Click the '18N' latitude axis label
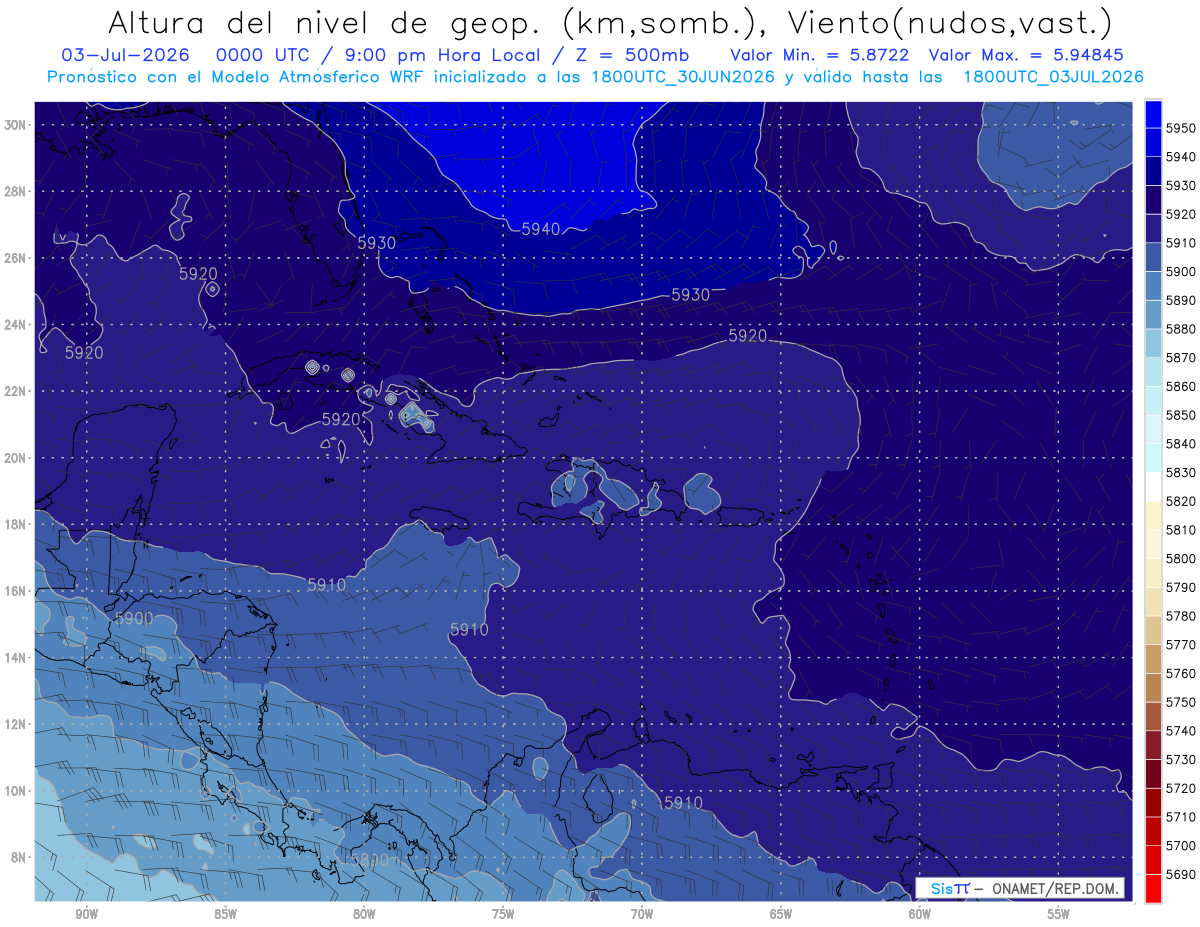 tap(15, 524)
